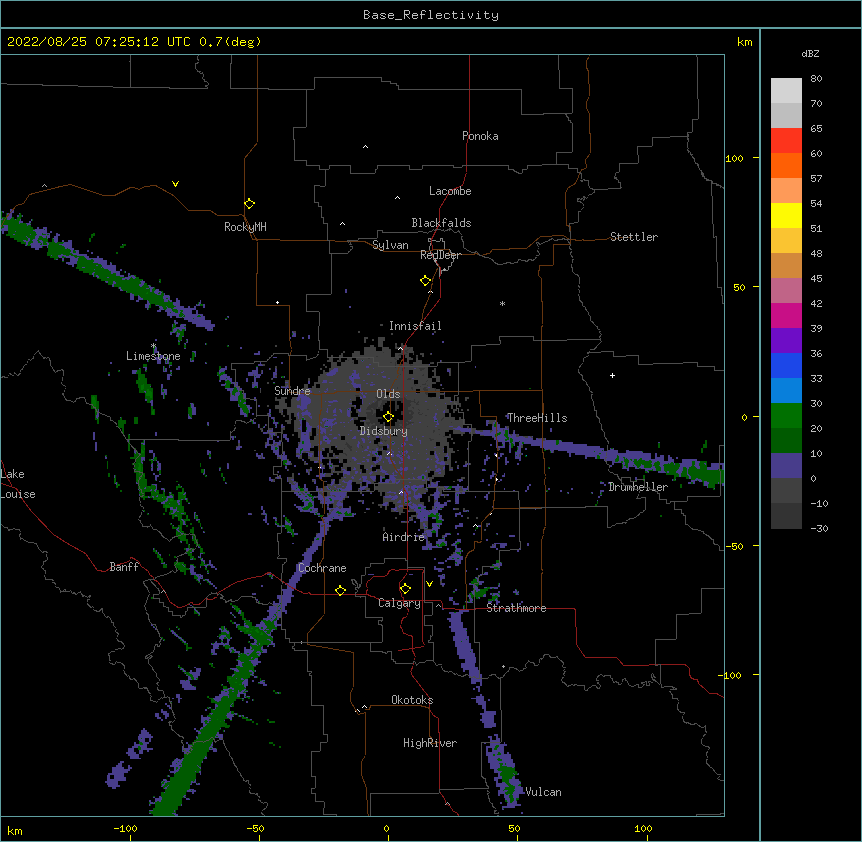Click the km label at top right

coord(744,42)
